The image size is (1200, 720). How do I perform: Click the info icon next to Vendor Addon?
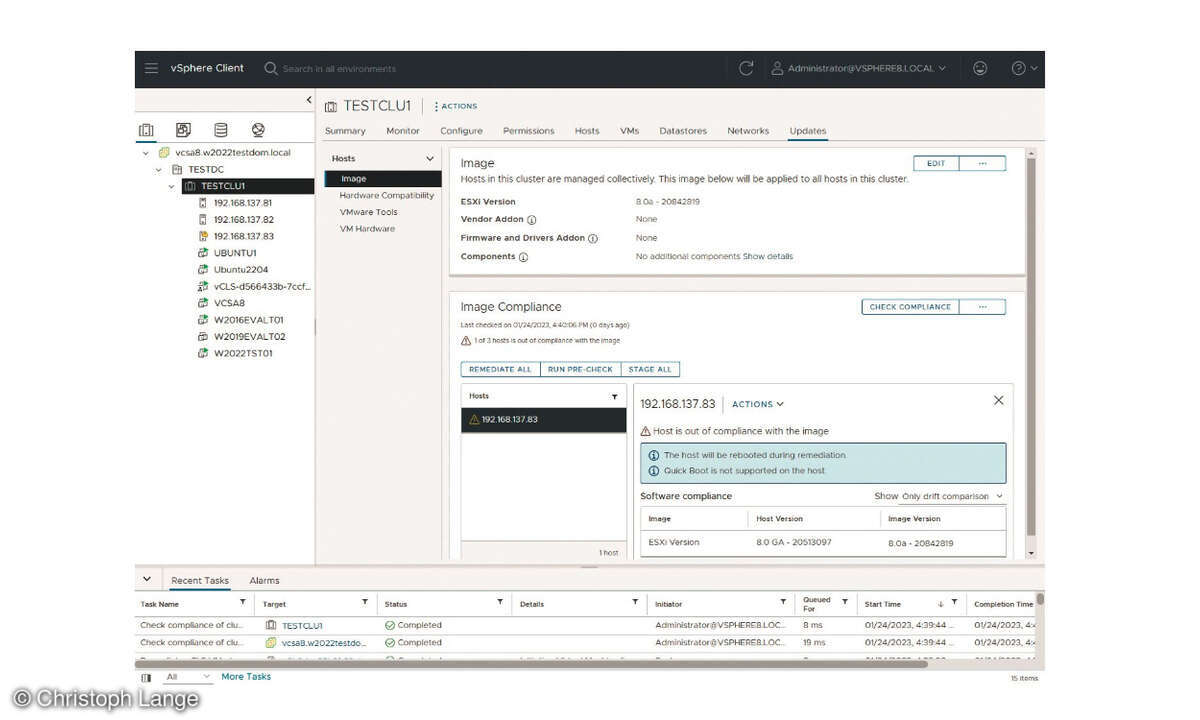coord(532,220)
